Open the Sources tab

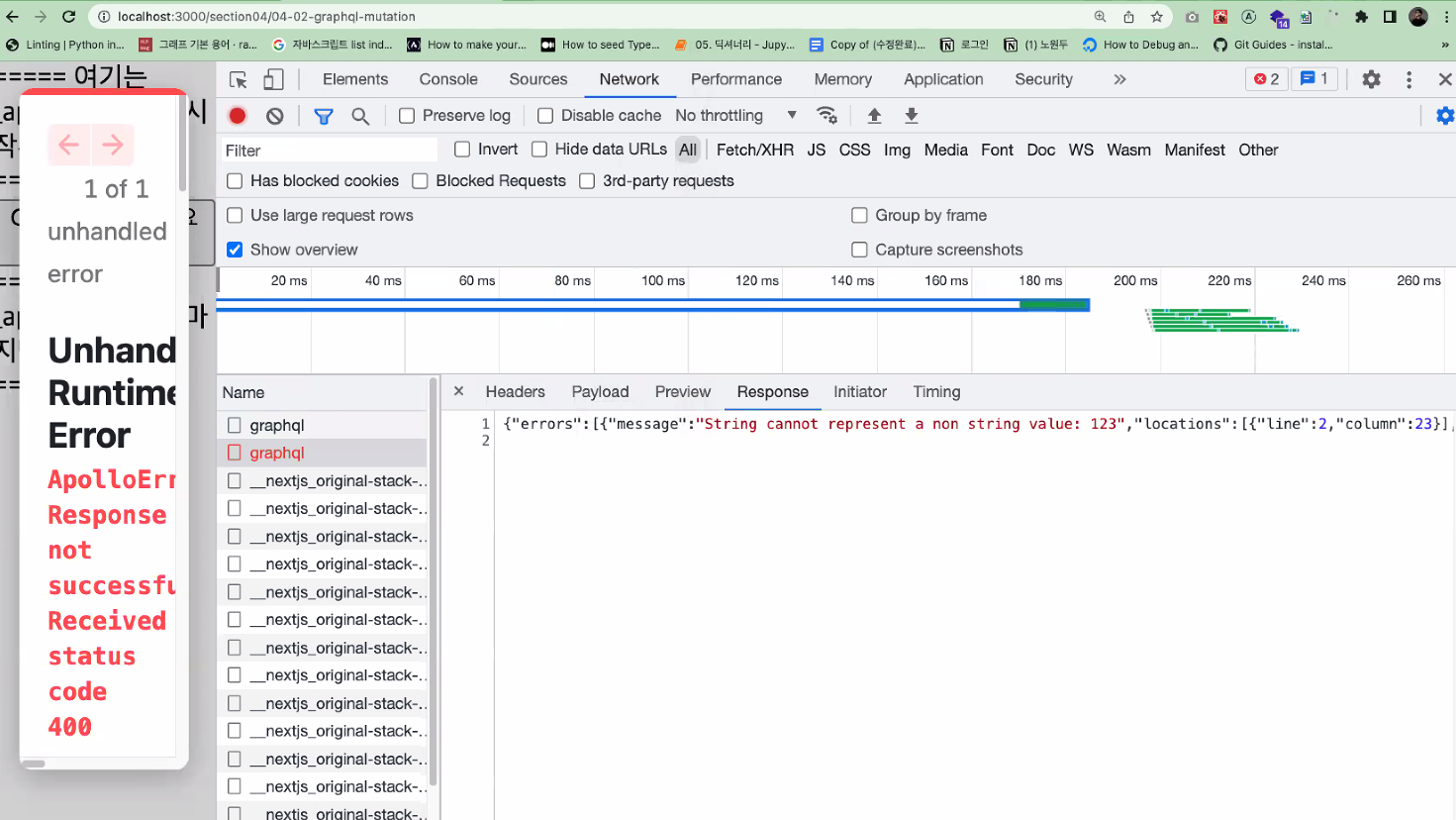pos(538,79)
